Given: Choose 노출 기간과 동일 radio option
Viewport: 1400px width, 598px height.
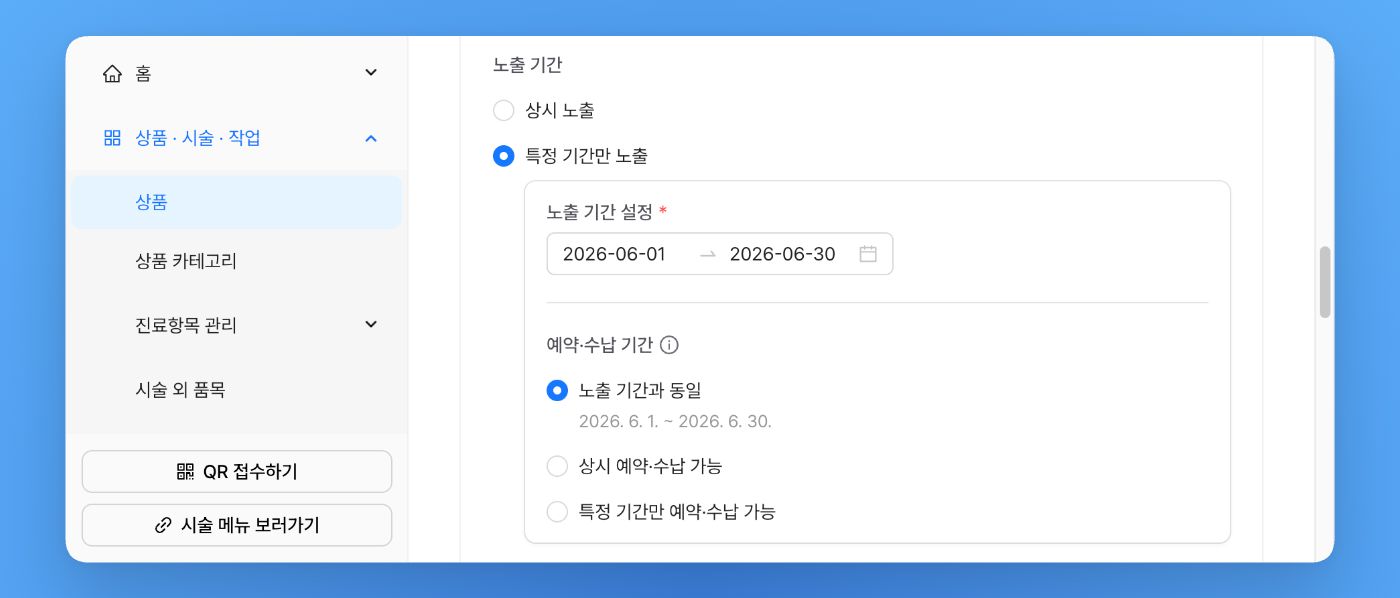Looking at the screenshot, I should [557, 391].
